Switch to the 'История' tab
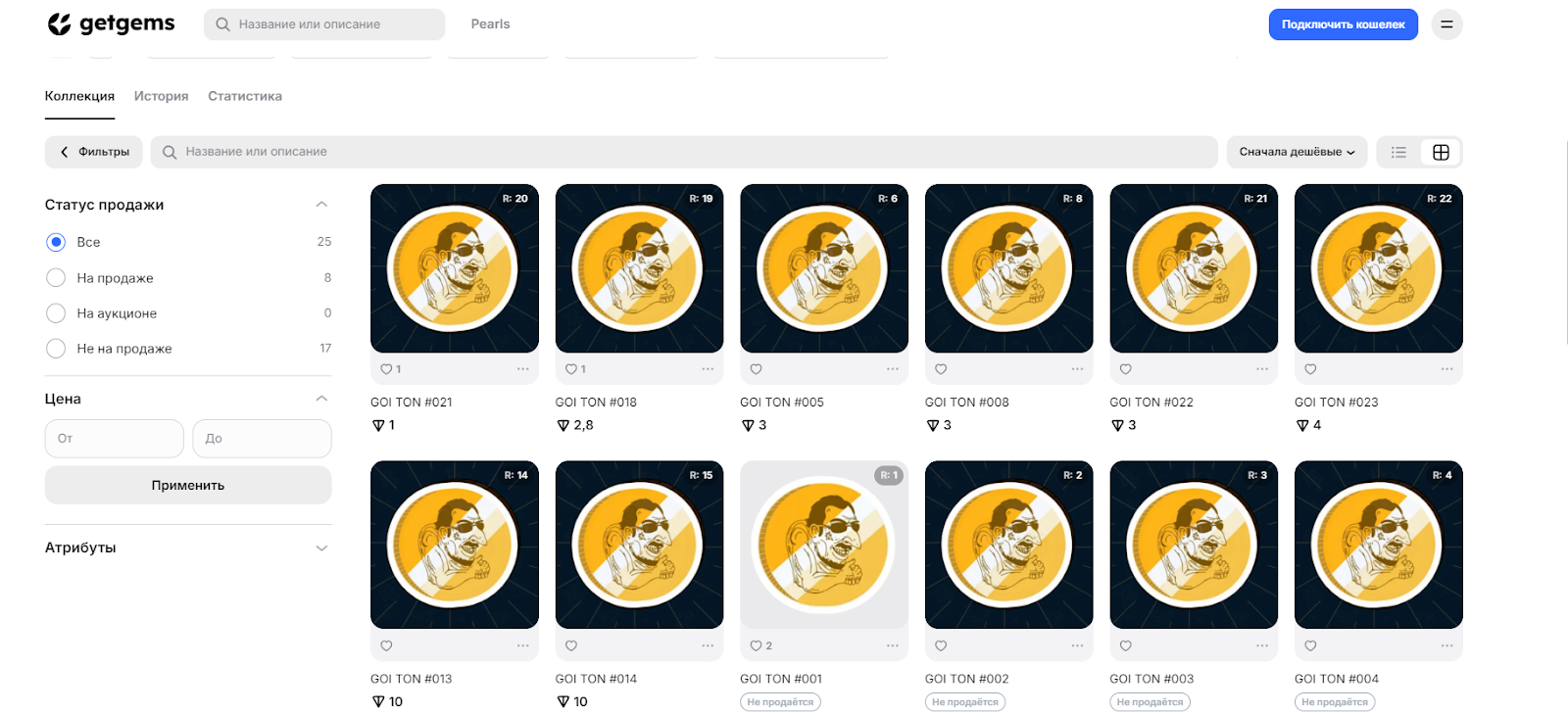 [161, 96]
